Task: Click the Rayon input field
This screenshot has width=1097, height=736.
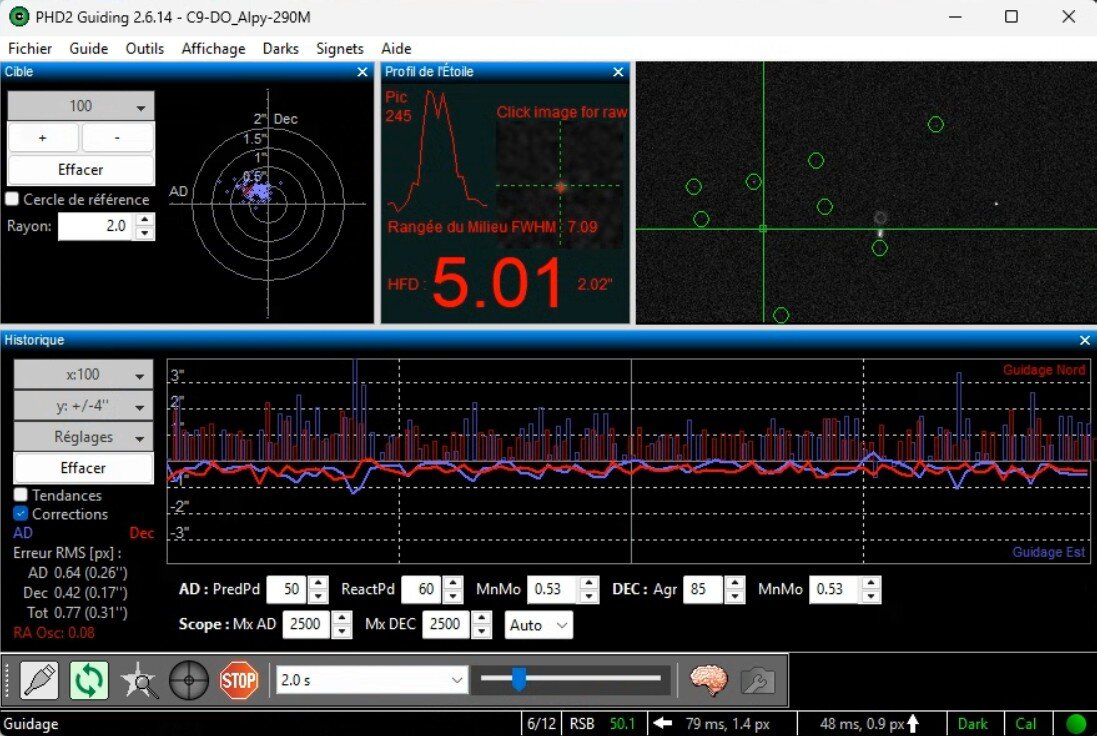Action: coord(96,226)
